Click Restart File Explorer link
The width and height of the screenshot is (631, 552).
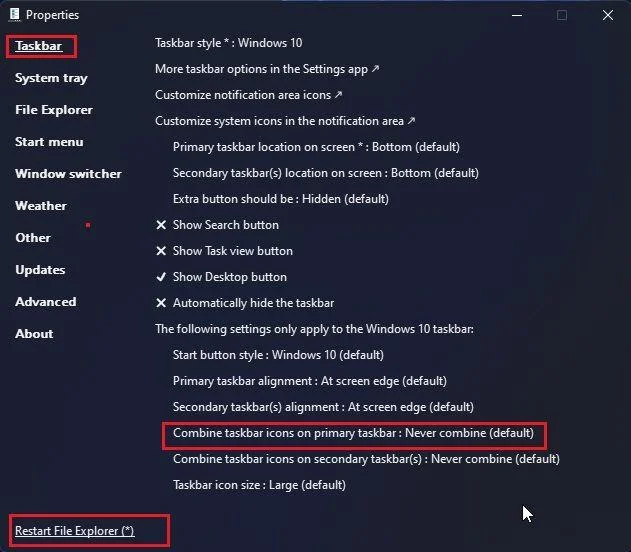click(74, 530)
